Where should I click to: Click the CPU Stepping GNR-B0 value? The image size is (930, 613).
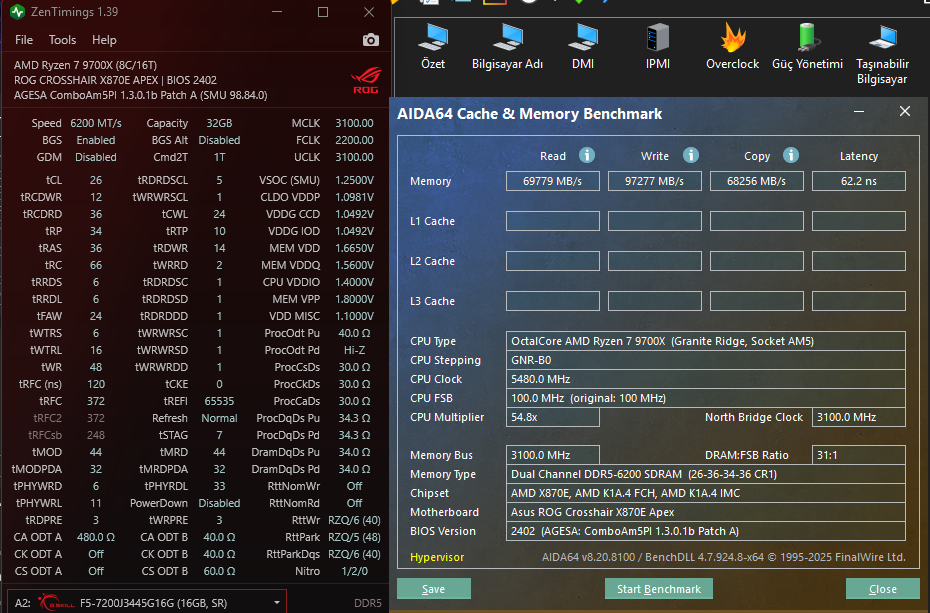(705, 360)
